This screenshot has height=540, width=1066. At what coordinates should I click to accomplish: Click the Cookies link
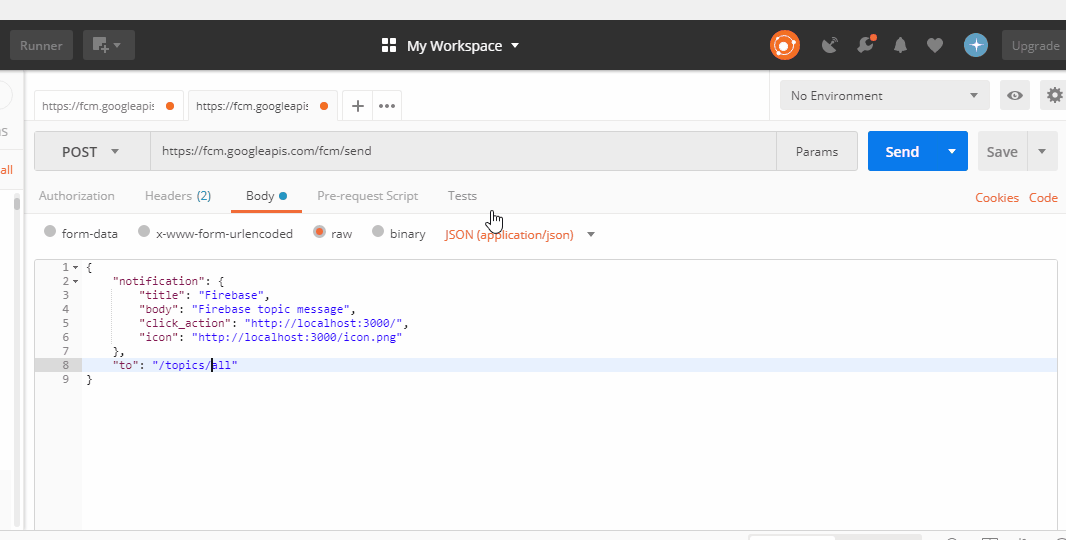click(996, 198)
